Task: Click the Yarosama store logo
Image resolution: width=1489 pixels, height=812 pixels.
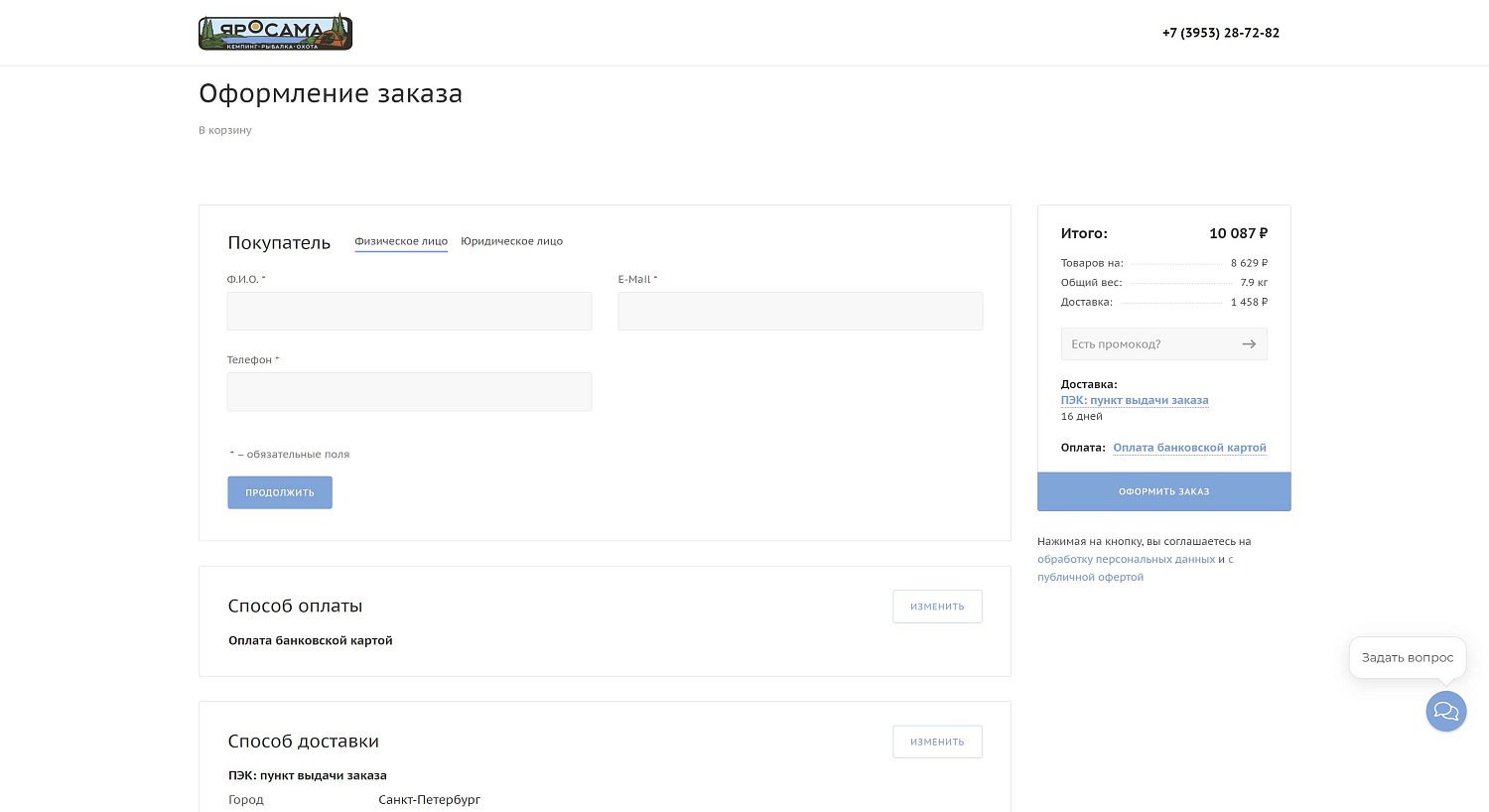Action: [x=275, y=33]
